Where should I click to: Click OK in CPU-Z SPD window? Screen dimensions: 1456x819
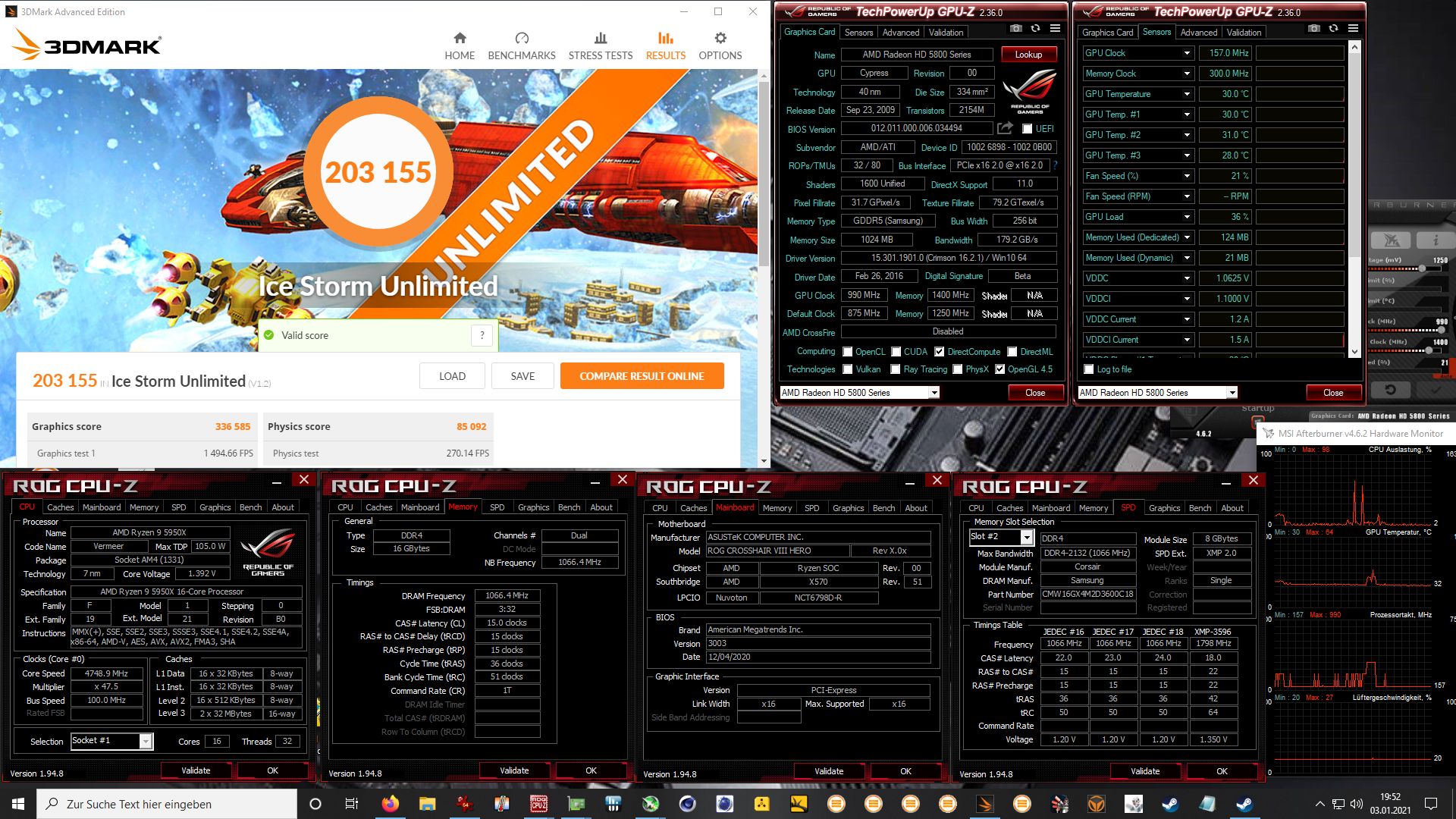tap(1222, 771)
